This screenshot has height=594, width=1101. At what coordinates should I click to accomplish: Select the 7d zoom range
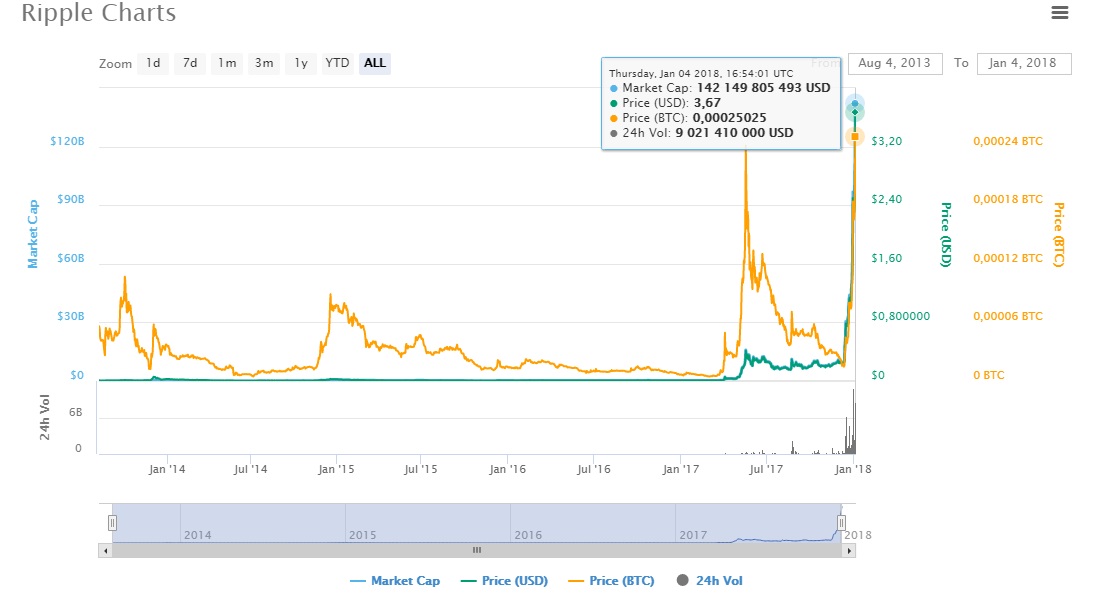189,63
